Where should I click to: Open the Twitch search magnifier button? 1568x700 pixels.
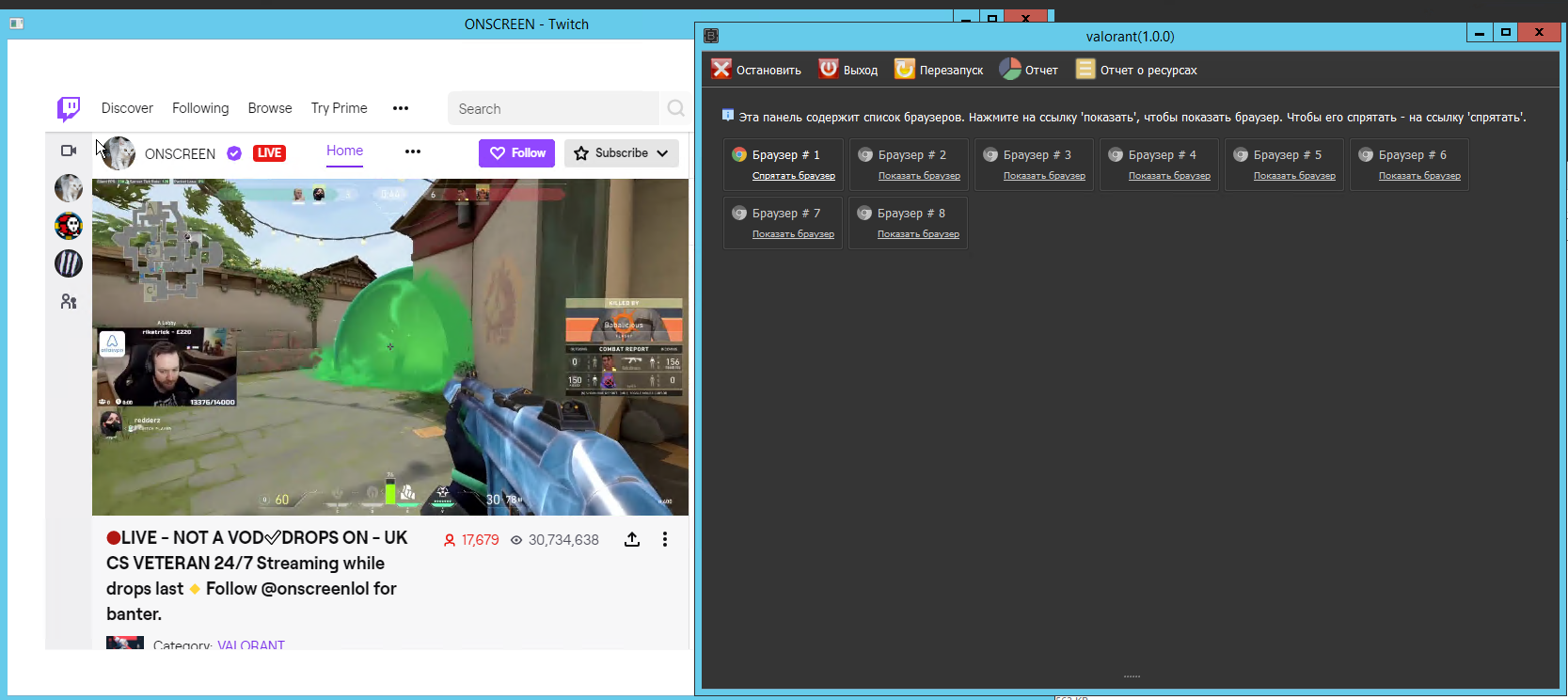tap(675, 108)
